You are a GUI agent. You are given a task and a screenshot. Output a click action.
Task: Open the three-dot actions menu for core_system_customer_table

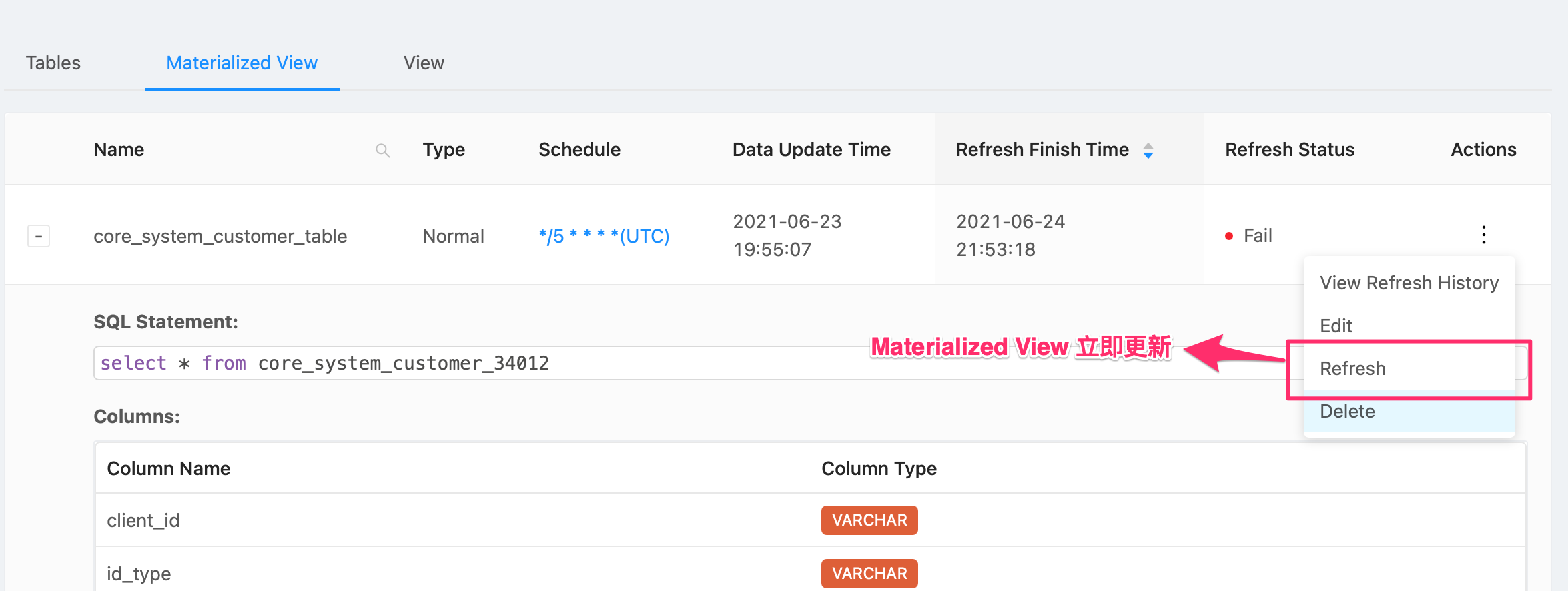tap(1483, 235)
